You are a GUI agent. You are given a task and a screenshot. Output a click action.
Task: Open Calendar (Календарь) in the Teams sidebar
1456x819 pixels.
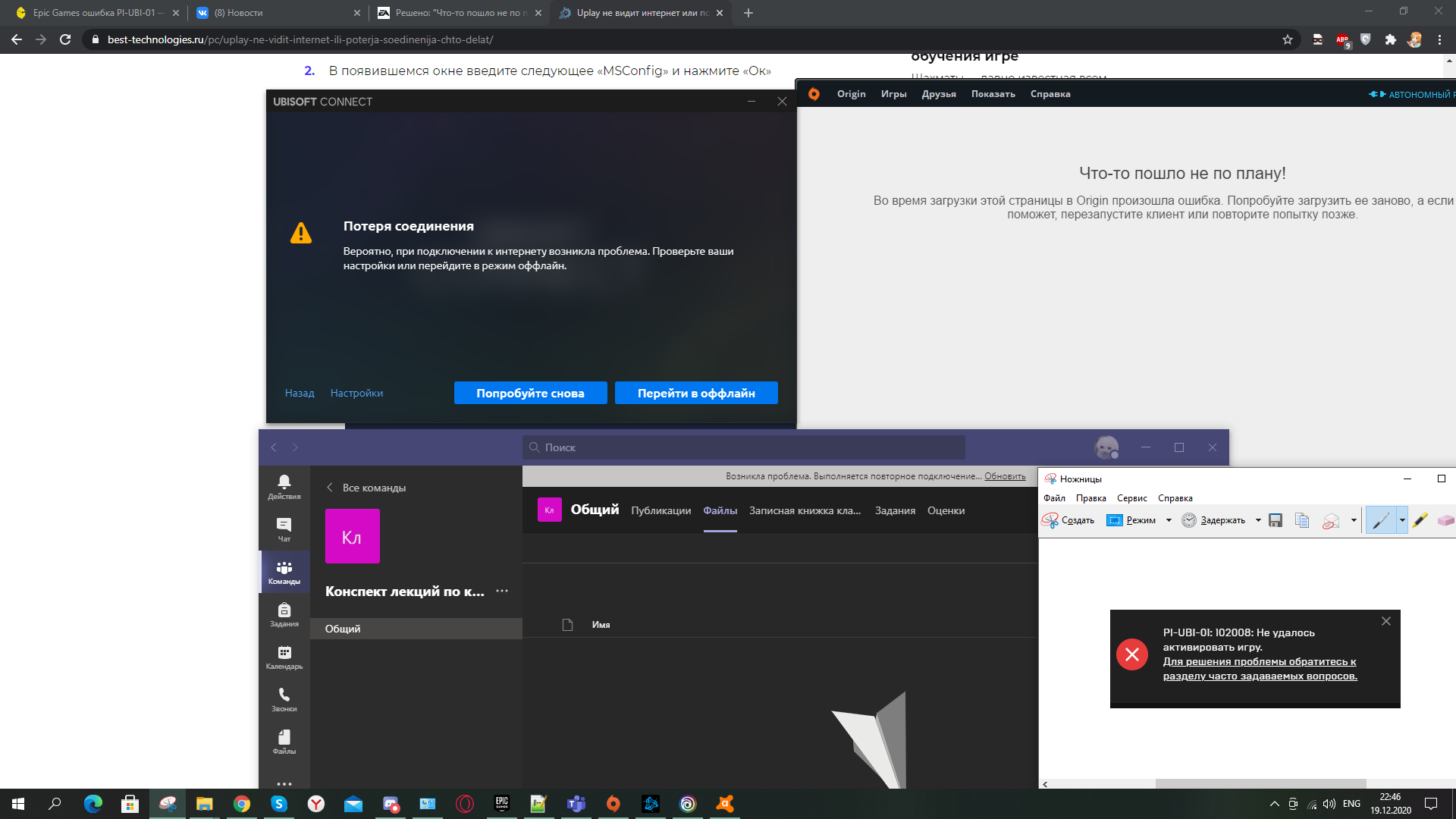pyautogui.click(x=284, y=657)
